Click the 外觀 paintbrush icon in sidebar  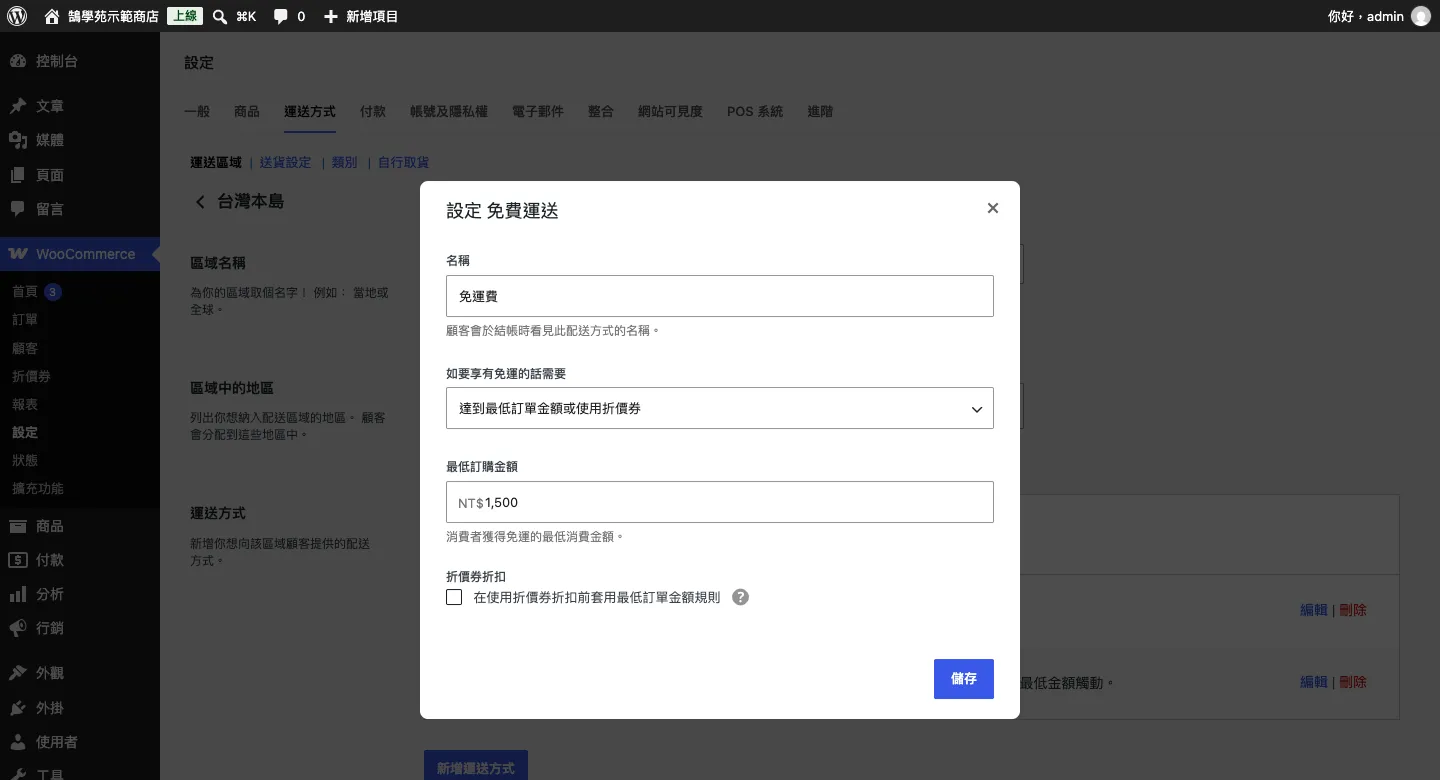(18, 673)
